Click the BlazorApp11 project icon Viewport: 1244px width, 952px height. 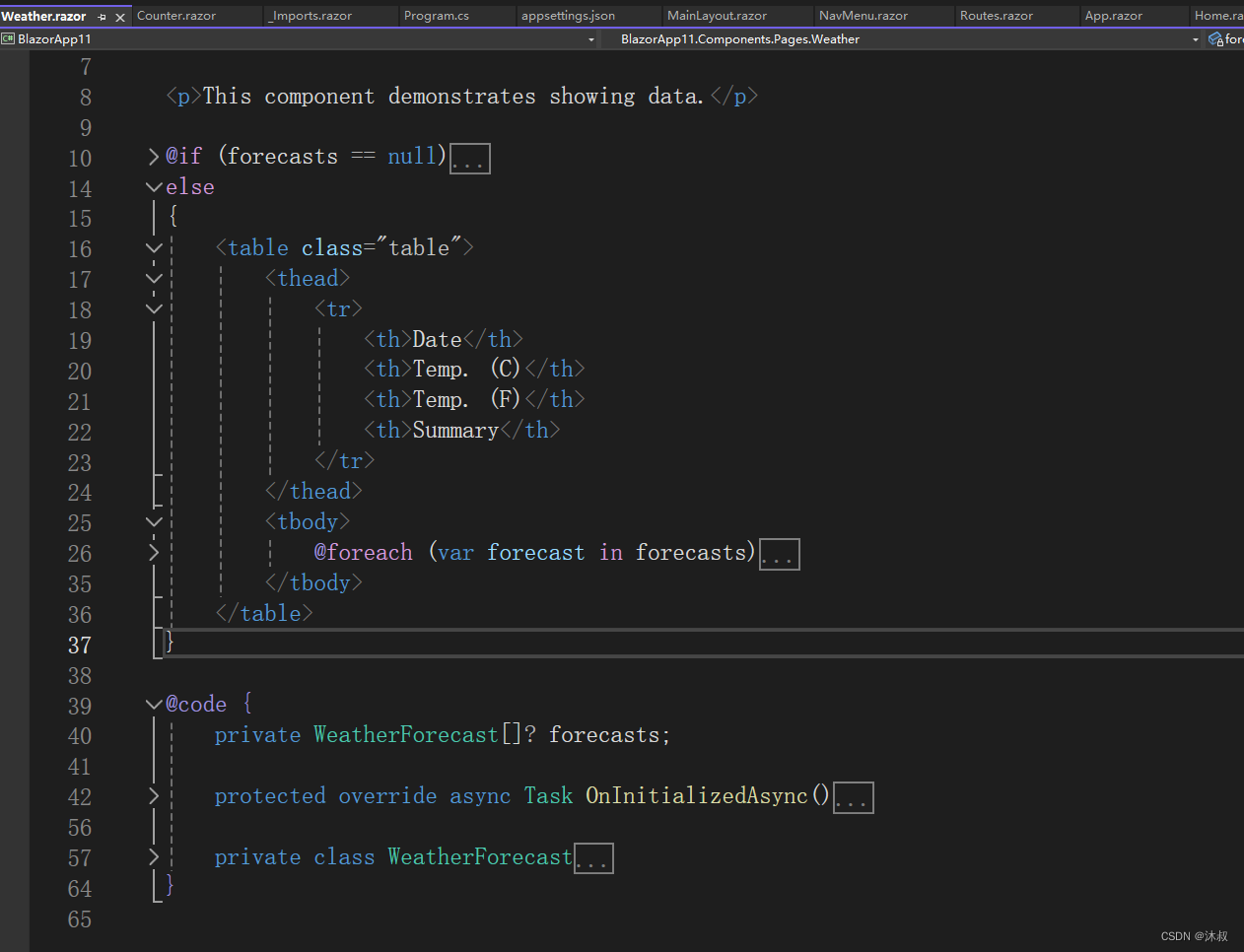pos(8,38)
